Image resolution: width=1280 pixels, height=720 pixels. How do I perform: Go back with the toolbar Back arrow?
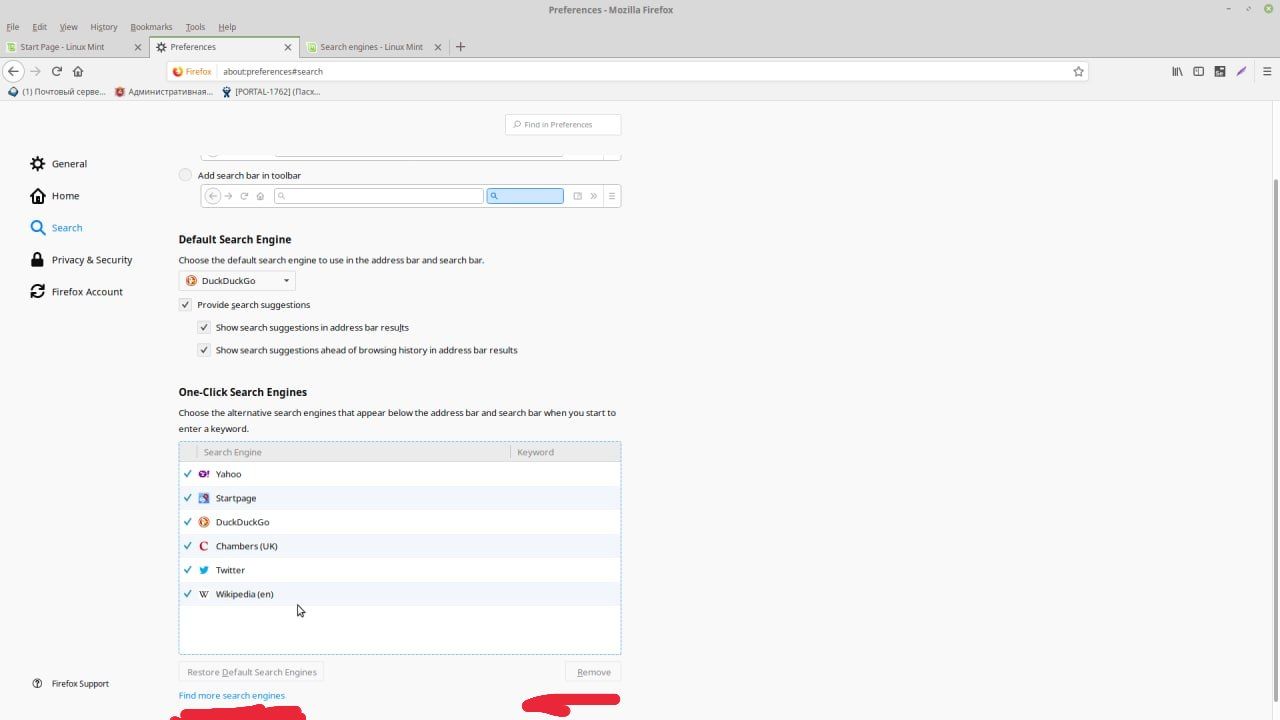click(14, 71)
